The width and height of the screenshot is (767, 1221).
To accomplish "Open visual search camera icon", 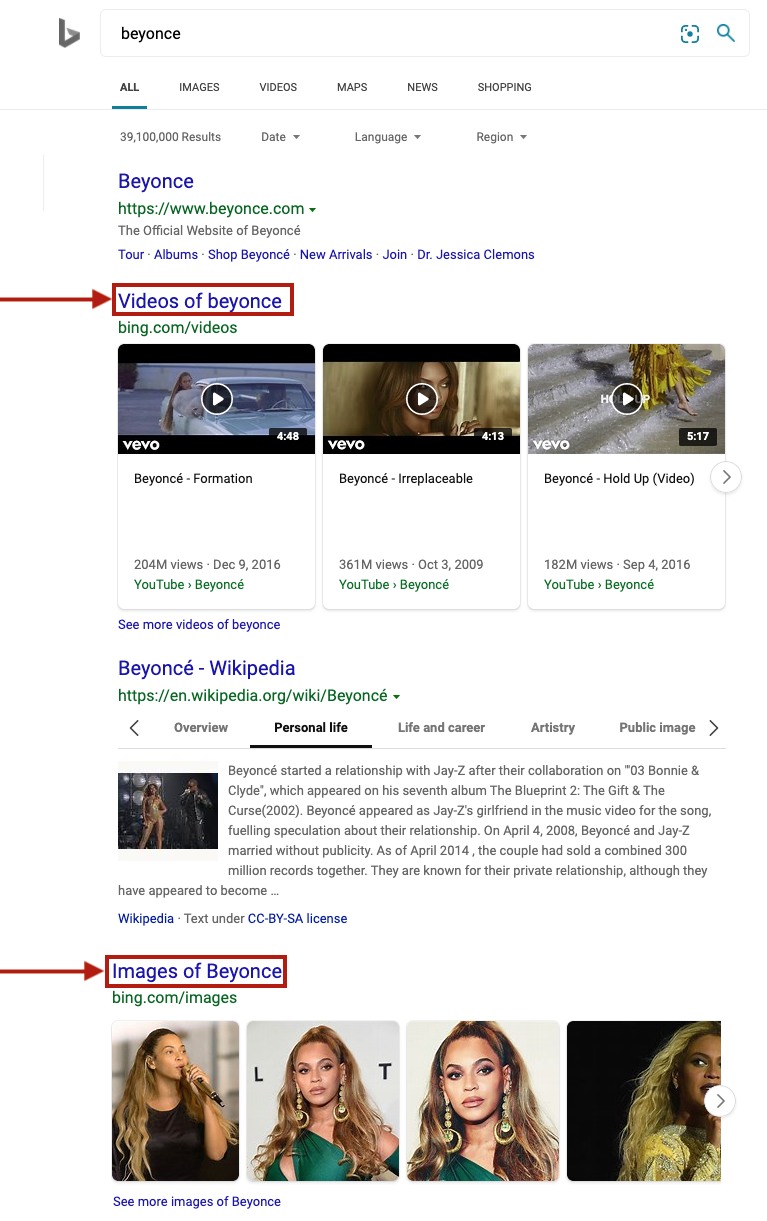I will pyautogui.click(x=690, y=34).
